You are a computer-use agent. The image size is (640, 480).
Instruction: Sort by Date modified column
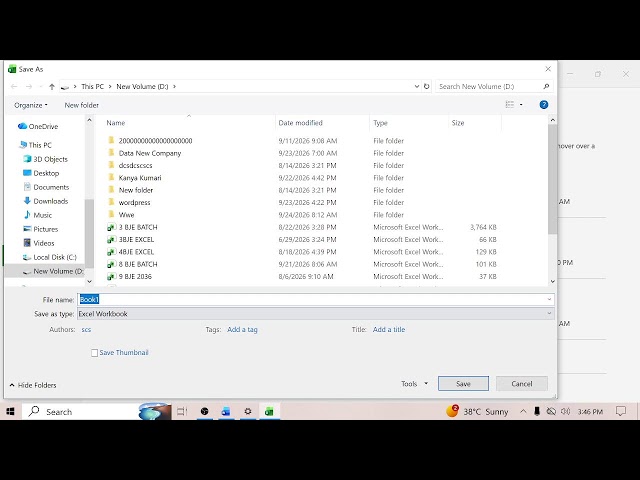pyautogui.click(x=300, y=123)
